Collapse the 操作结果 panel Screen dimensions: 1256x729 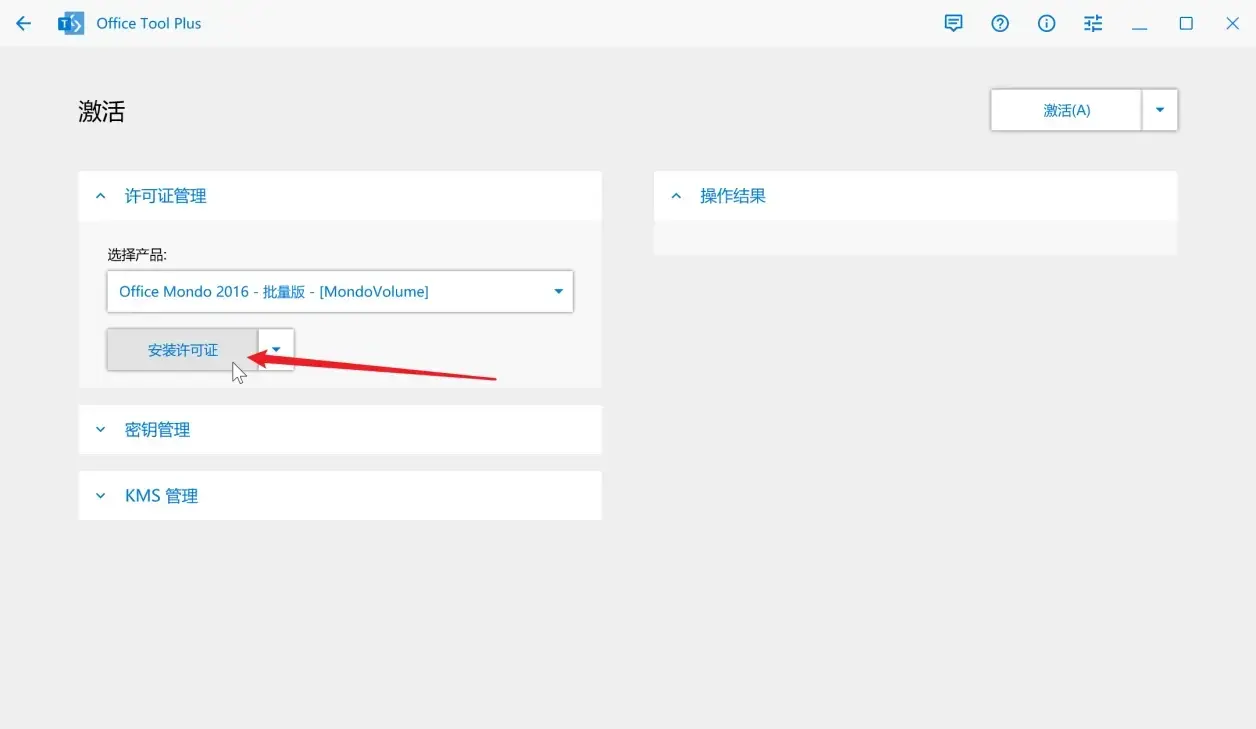coord(915,196)
